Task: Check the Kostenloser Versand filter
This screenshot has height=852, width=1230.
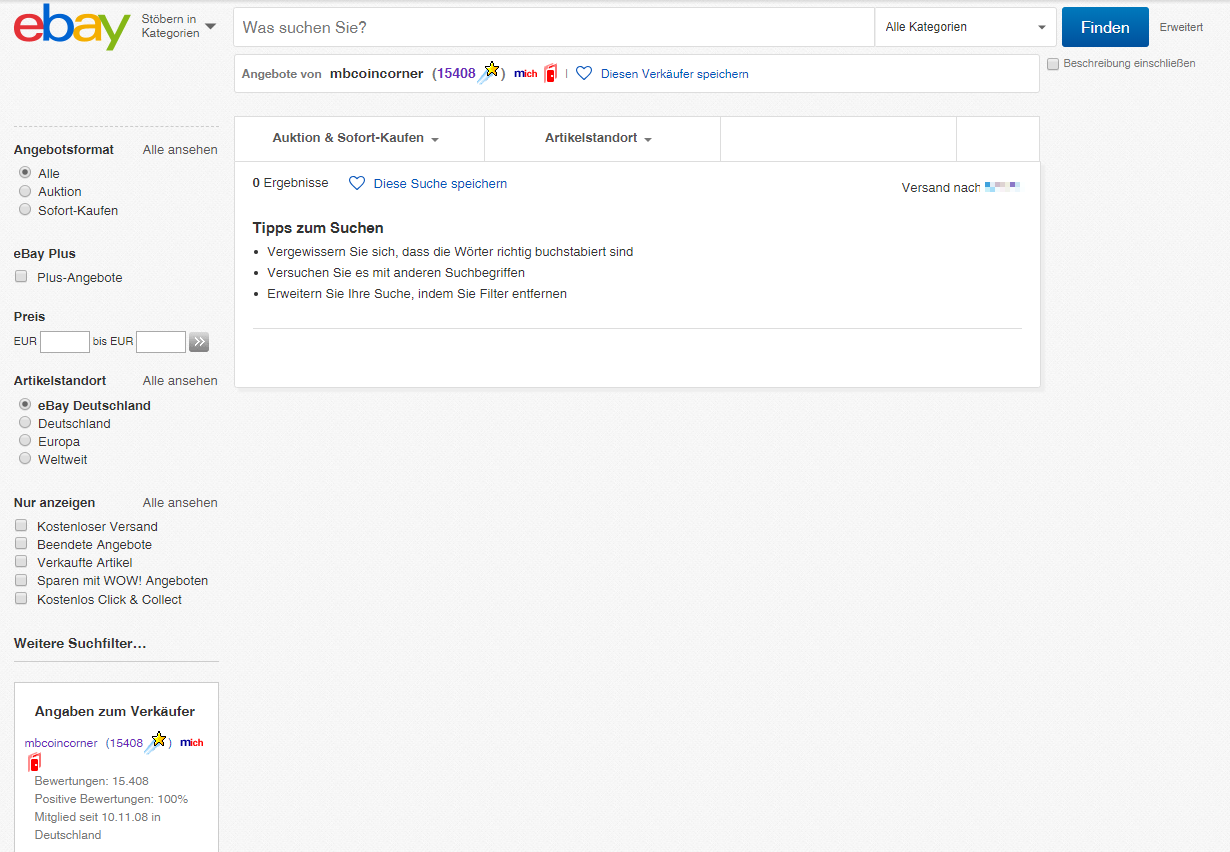Action: pos(21,526)
